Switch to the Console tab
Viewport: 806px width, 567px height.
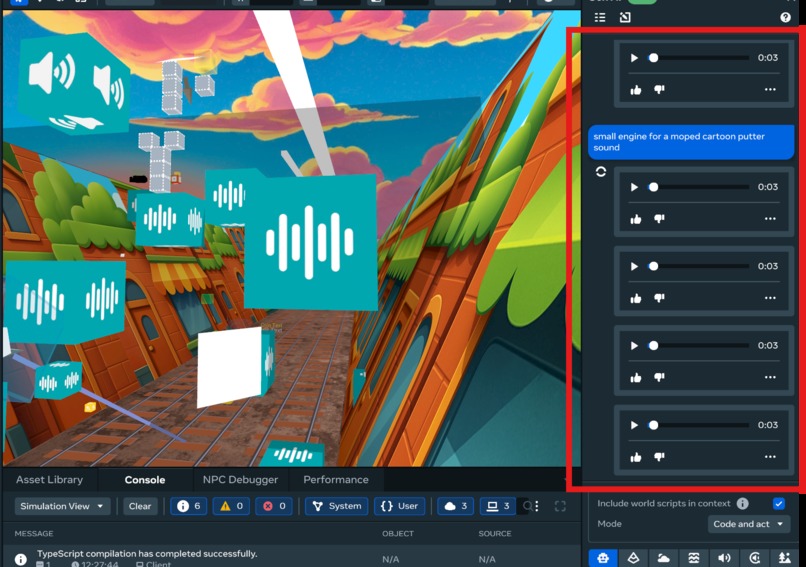click(145, 480)
